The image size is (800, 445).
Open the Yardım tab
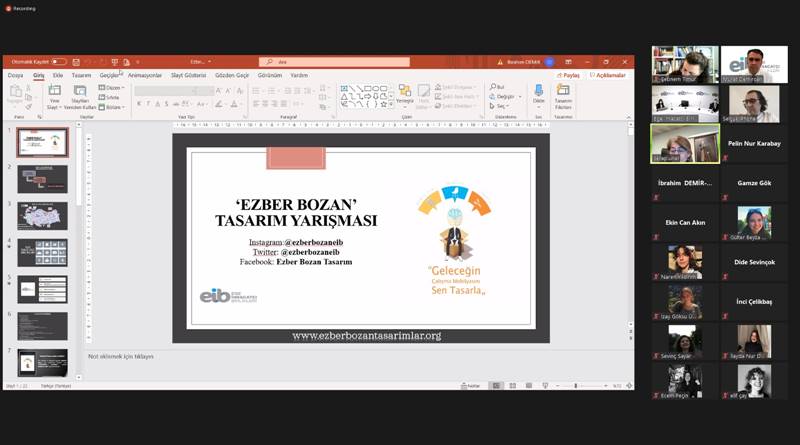point(299,75)
